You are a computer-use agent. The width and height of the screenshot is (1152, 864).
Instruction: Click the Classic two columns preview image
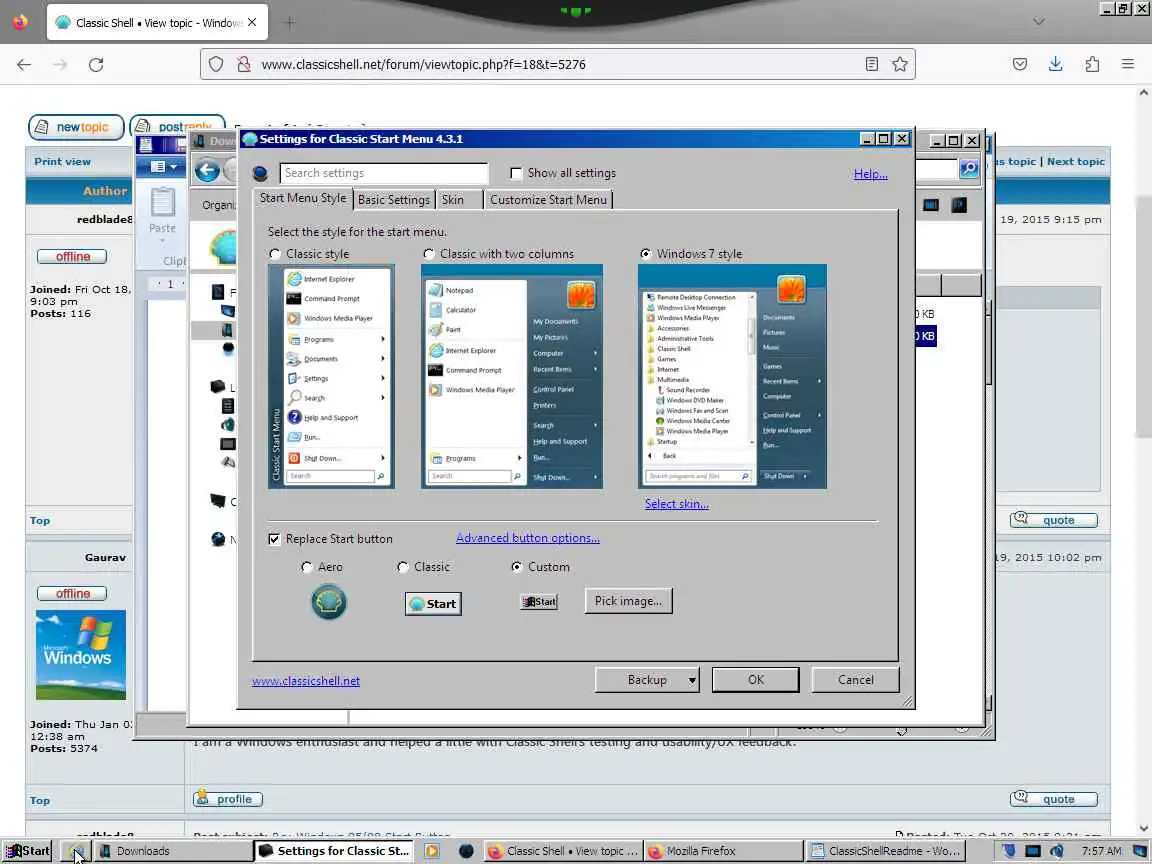[x=512, y=376]
